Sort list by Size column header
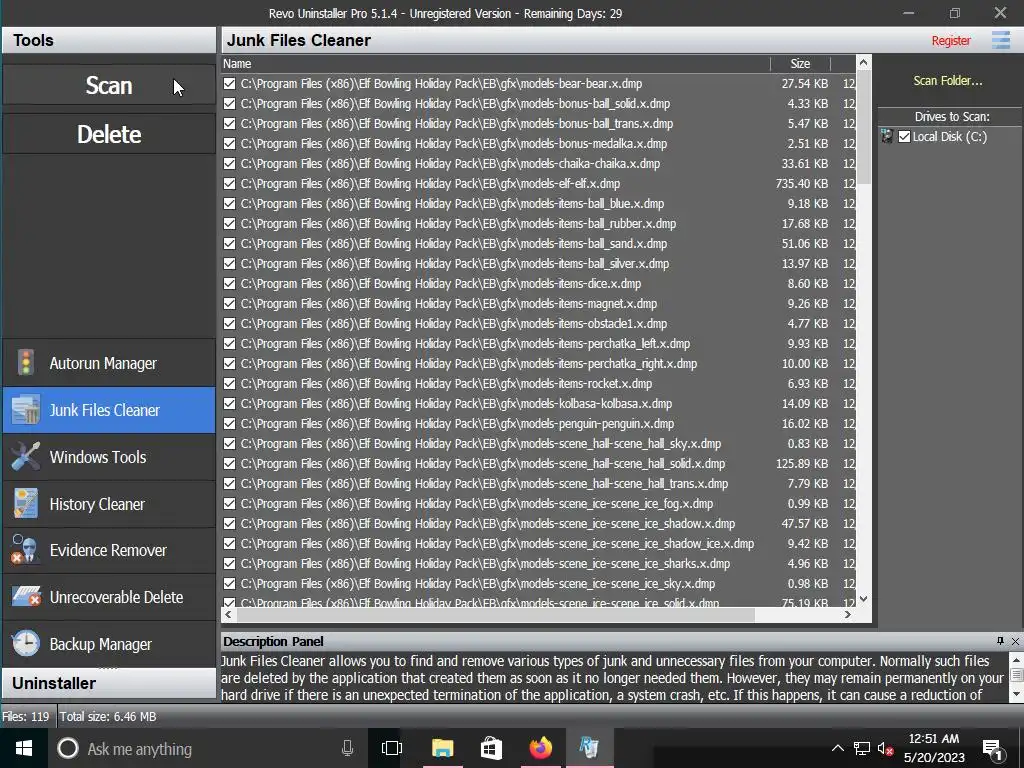This screenshot has height=768, width=1024. [x=800, y=63]
